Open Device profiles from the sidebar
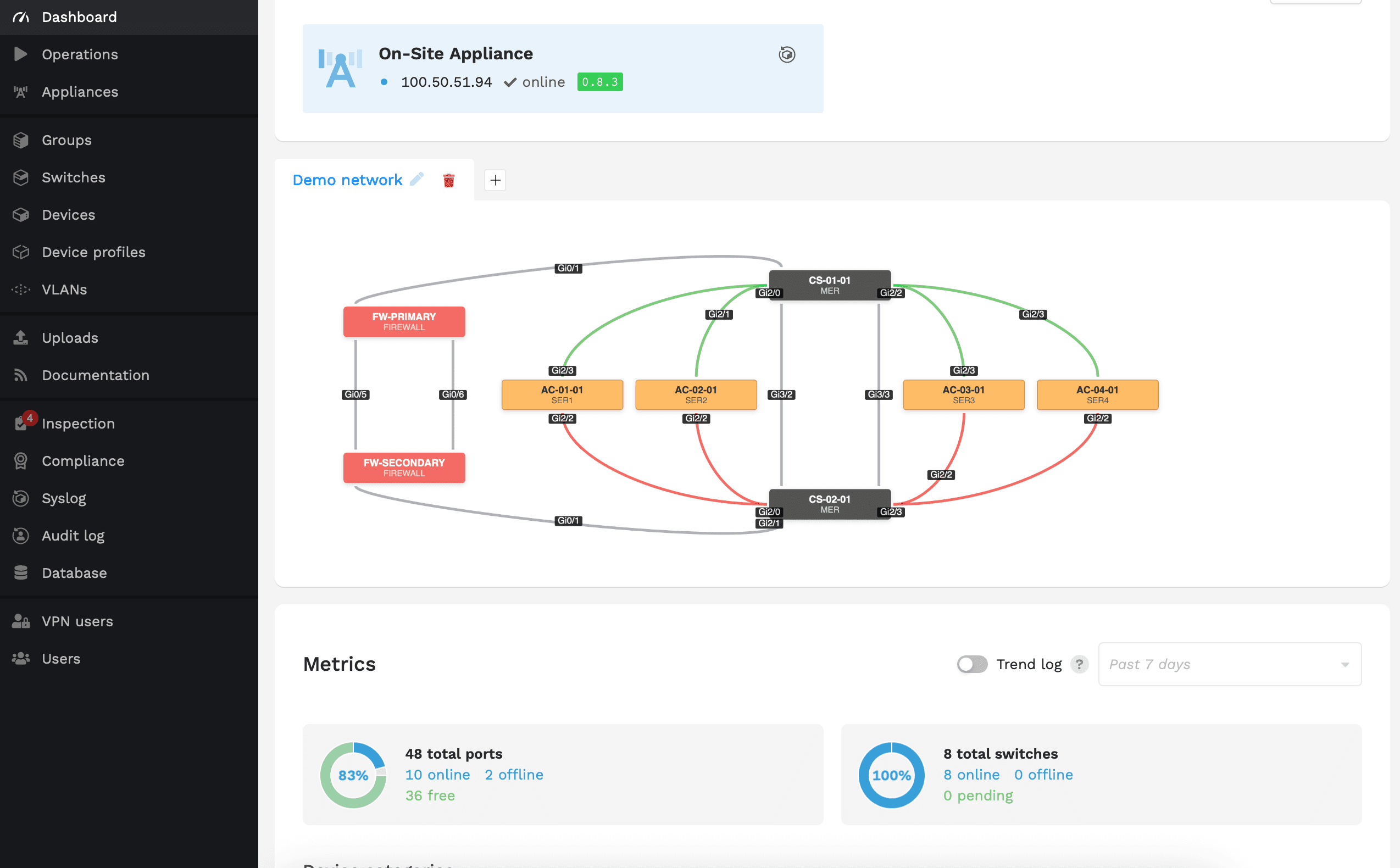 click(93, 252)
